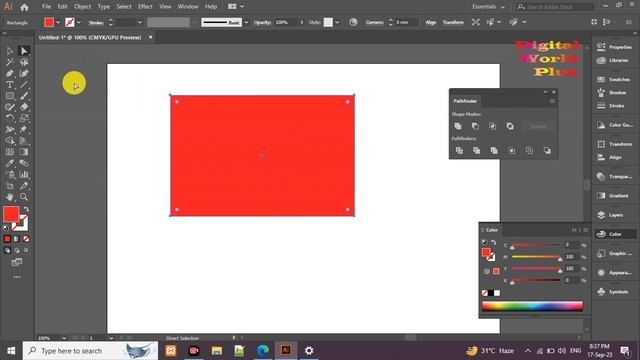Select the Direct Selection tool
Image resolution: width=640 pixels, height=360 pixels.
(x=24, y=51)
